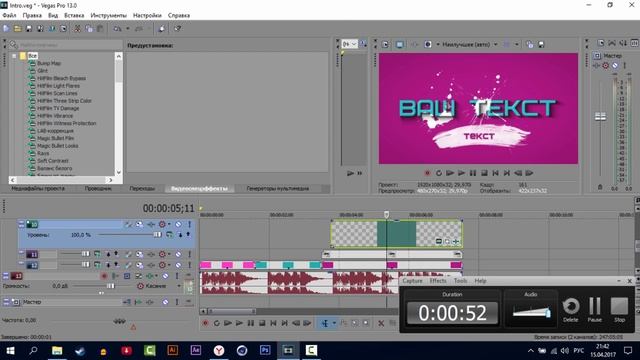Click the compositing mode icon on track 11
This screenshot has height=360, width=640.
tap(98, 254)
